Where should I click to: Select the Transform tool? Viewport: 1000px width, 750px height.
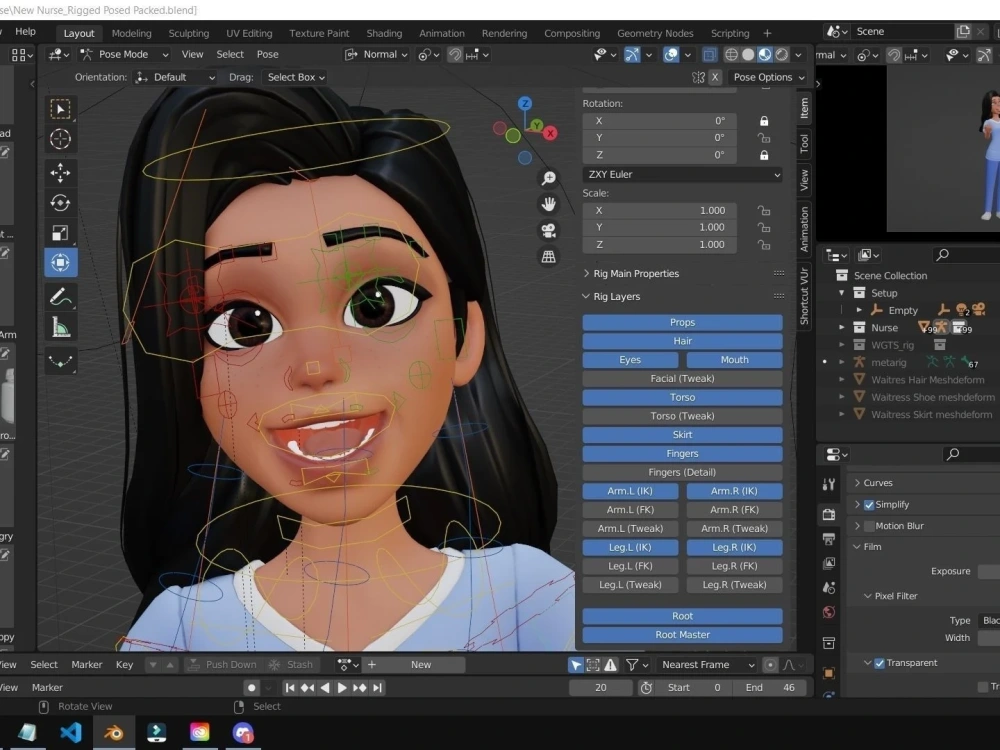click(61, 263)
